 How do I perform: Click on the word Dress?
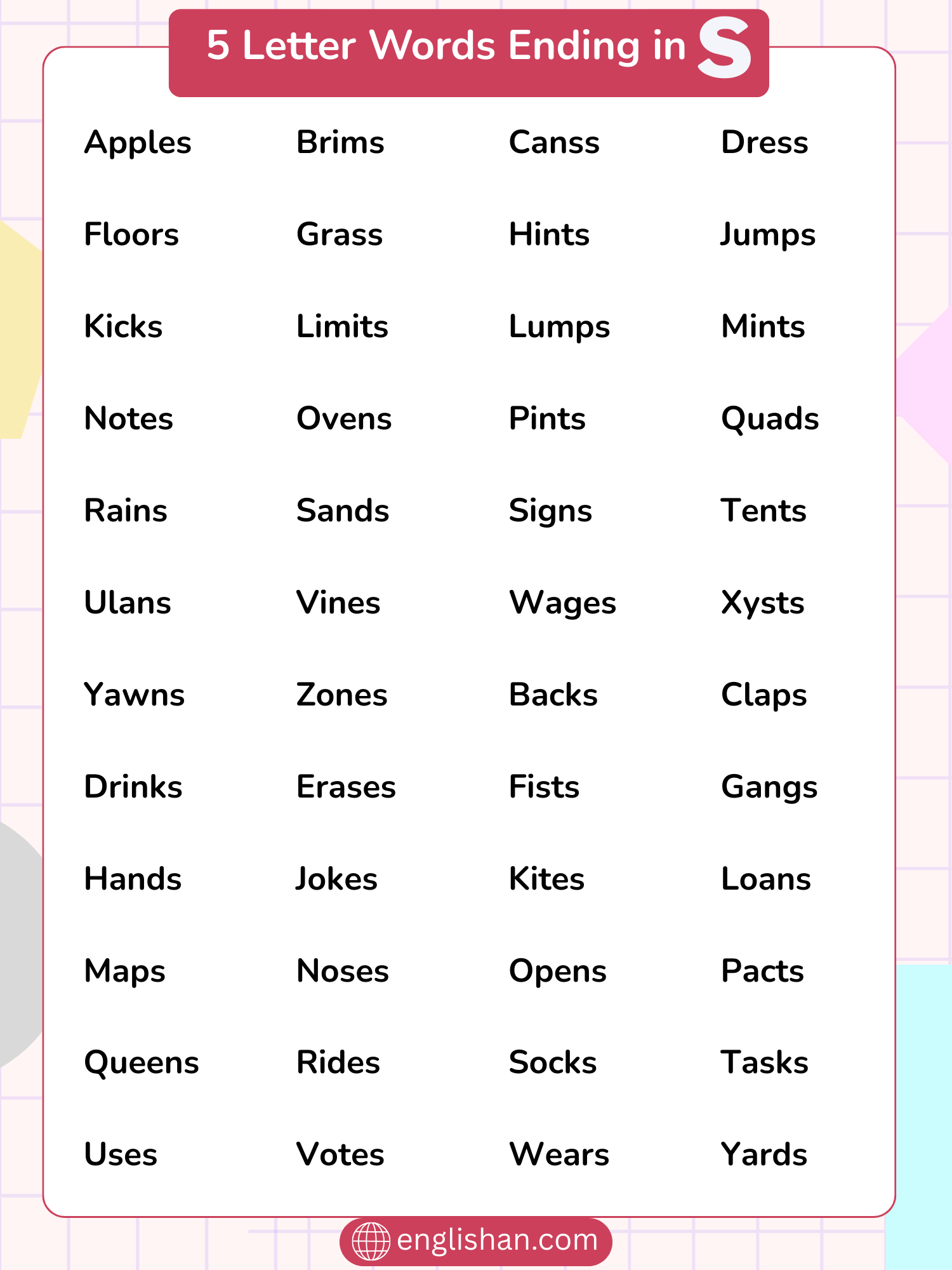(765, 143)
